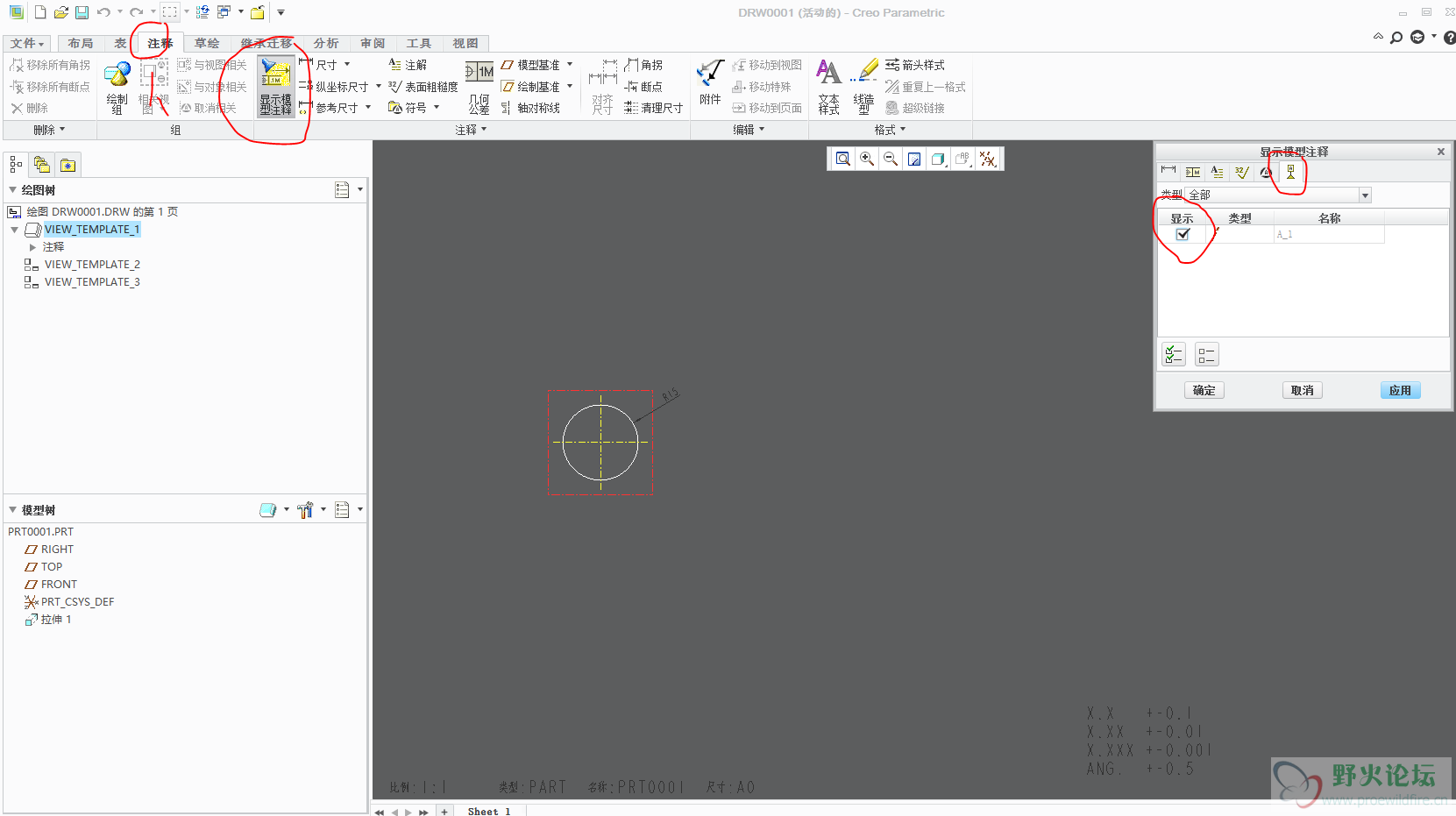
Task: Click the zoom out magnifier icon
Action: 891,159
